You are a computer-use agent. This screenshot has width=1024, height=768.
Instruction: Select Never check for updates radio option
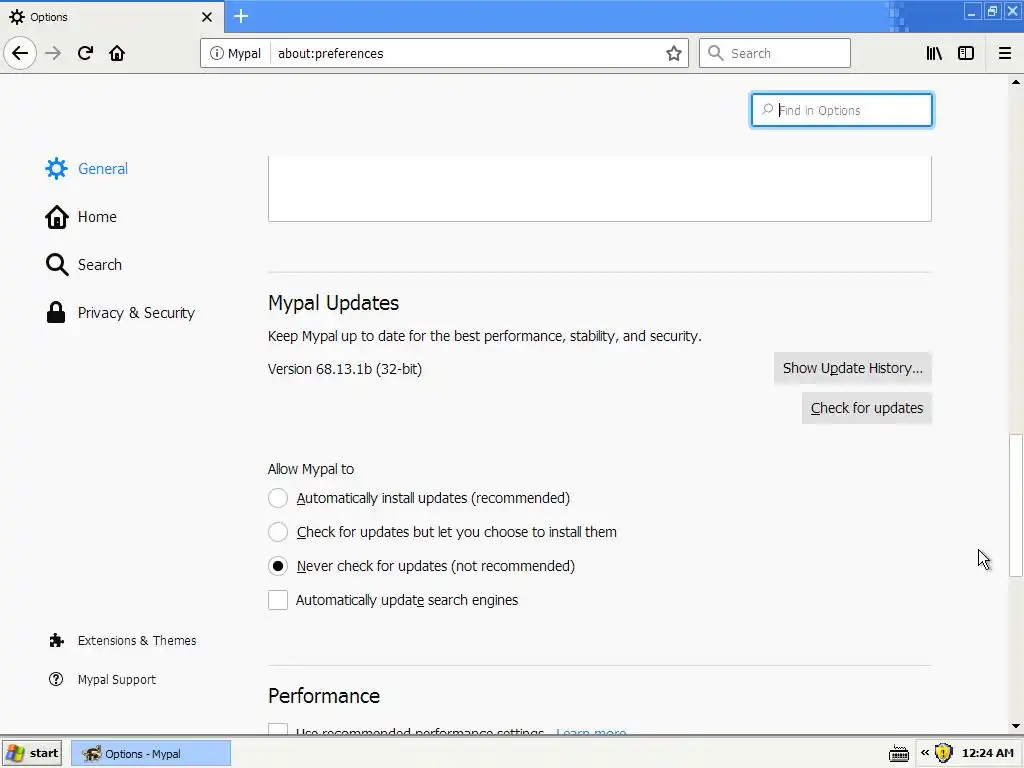[278, 566]
